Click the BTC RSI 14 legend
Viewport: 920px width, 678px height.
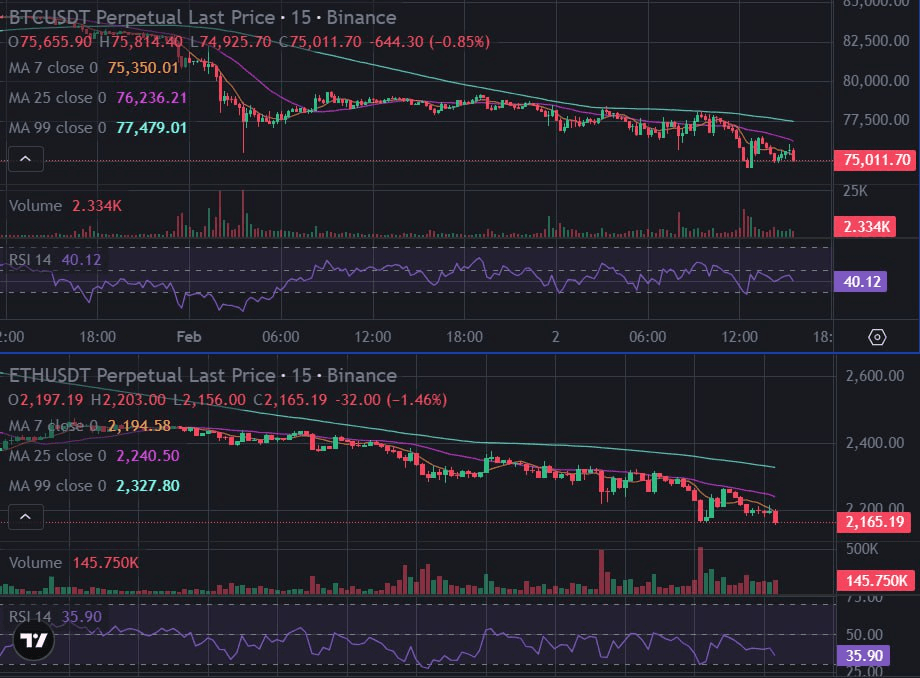coord(31,260)
